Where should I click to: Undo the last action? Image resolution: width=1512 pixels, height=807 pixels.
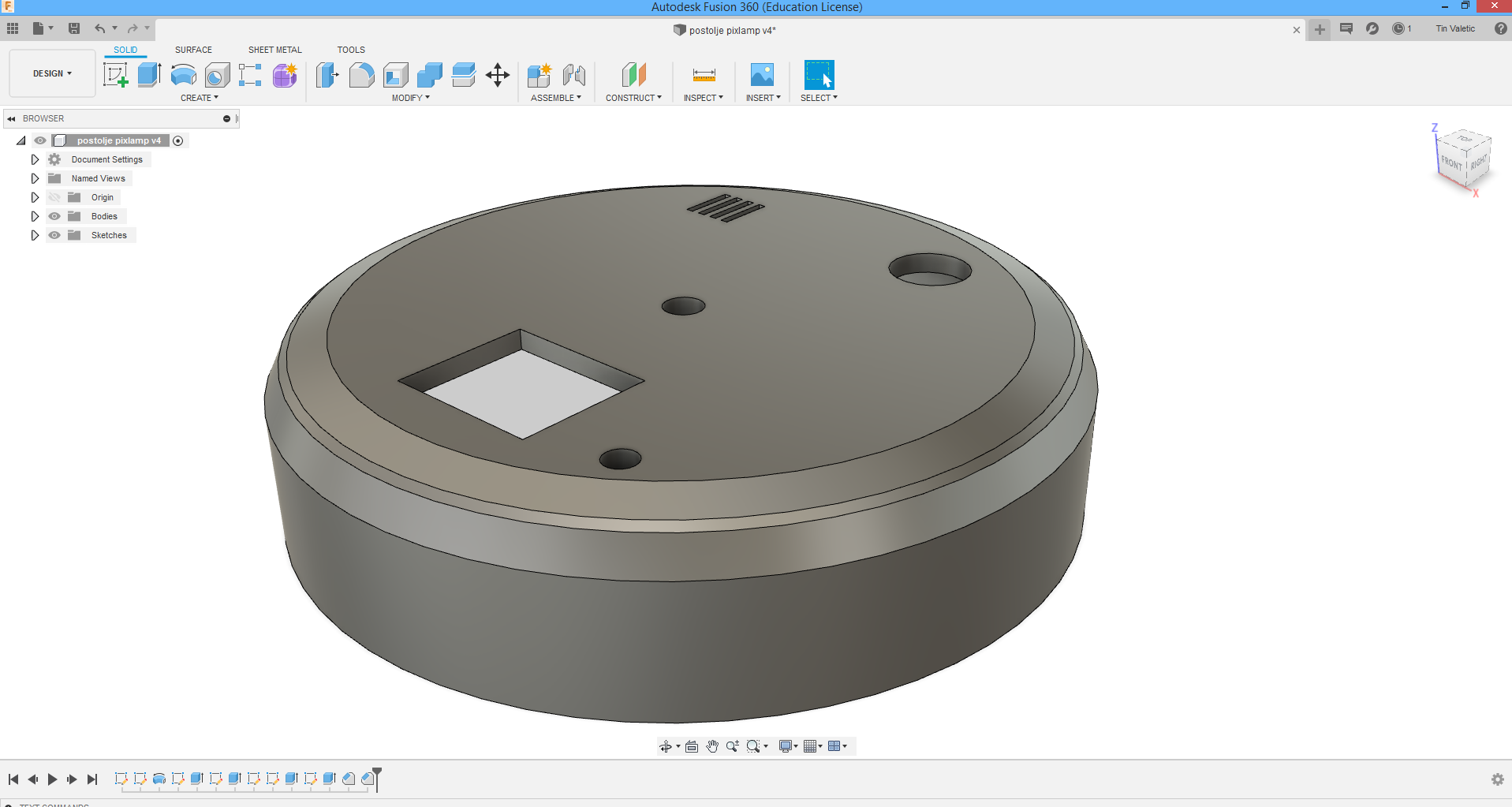pyautogui.click(x=100, y=28)
